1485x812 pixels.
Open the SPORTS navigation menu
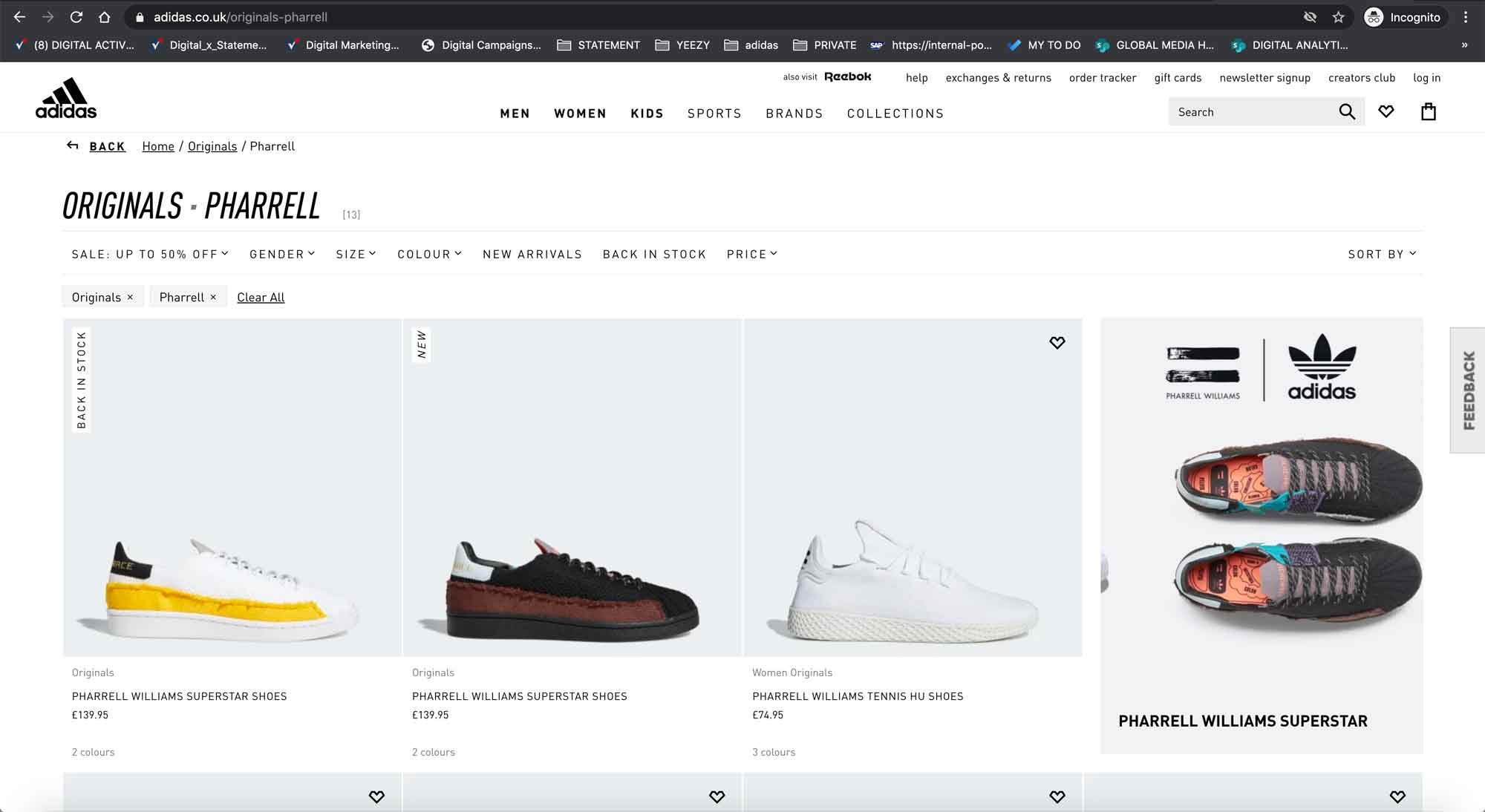714,114
